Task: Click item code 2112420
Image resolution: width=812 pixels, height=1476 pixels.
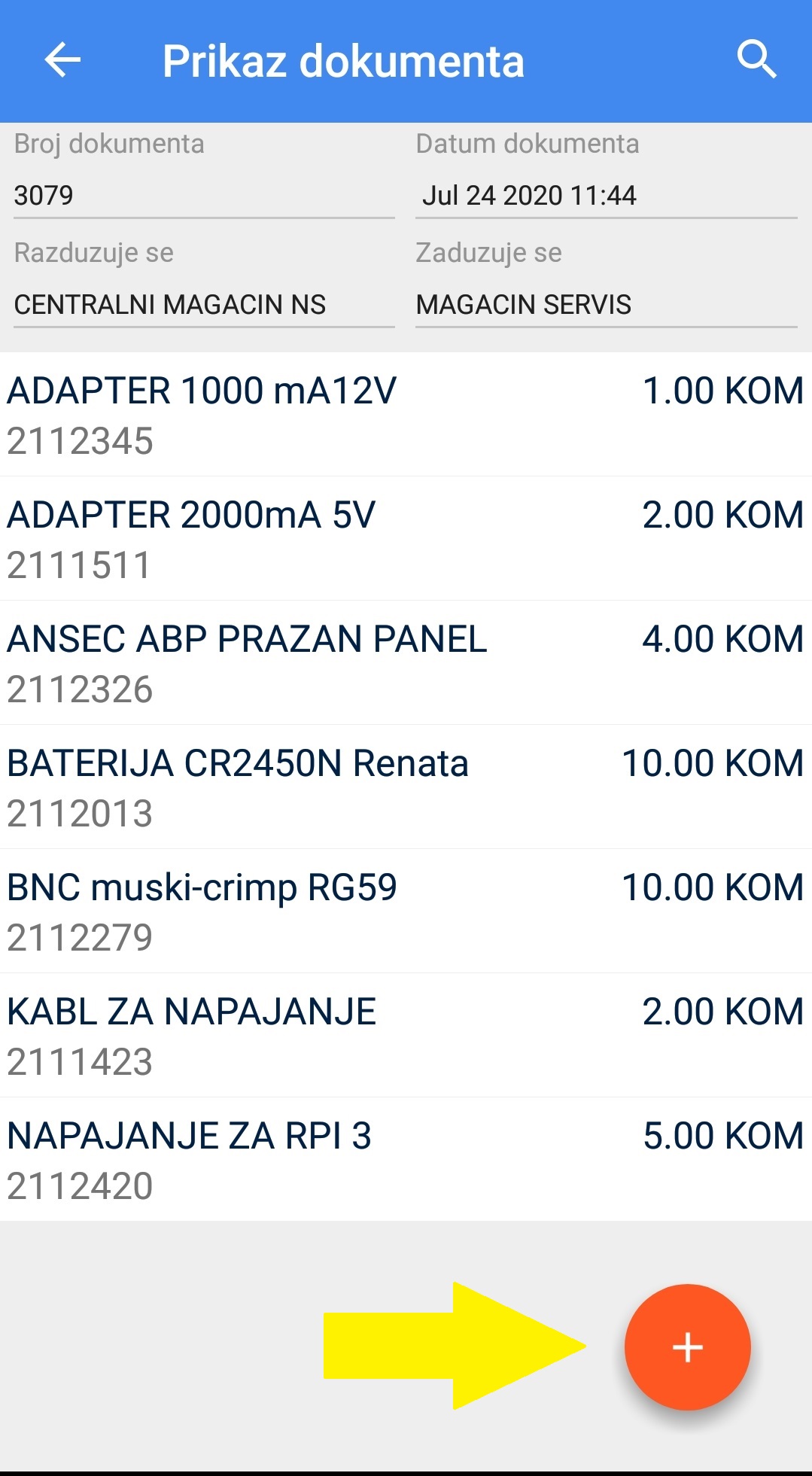Action: [80, 1187]
